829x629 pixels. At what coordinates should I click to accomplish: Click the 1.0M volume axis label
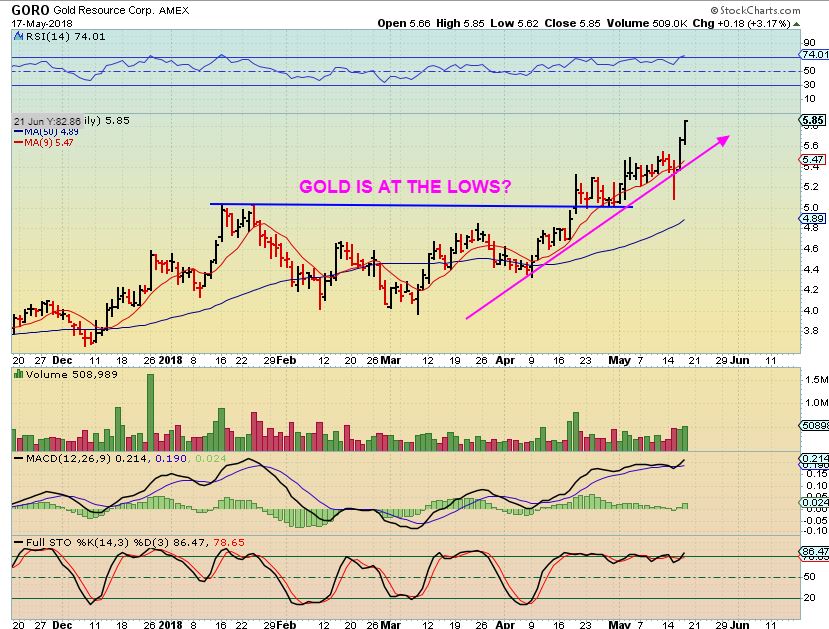click(x=816, y=403)
